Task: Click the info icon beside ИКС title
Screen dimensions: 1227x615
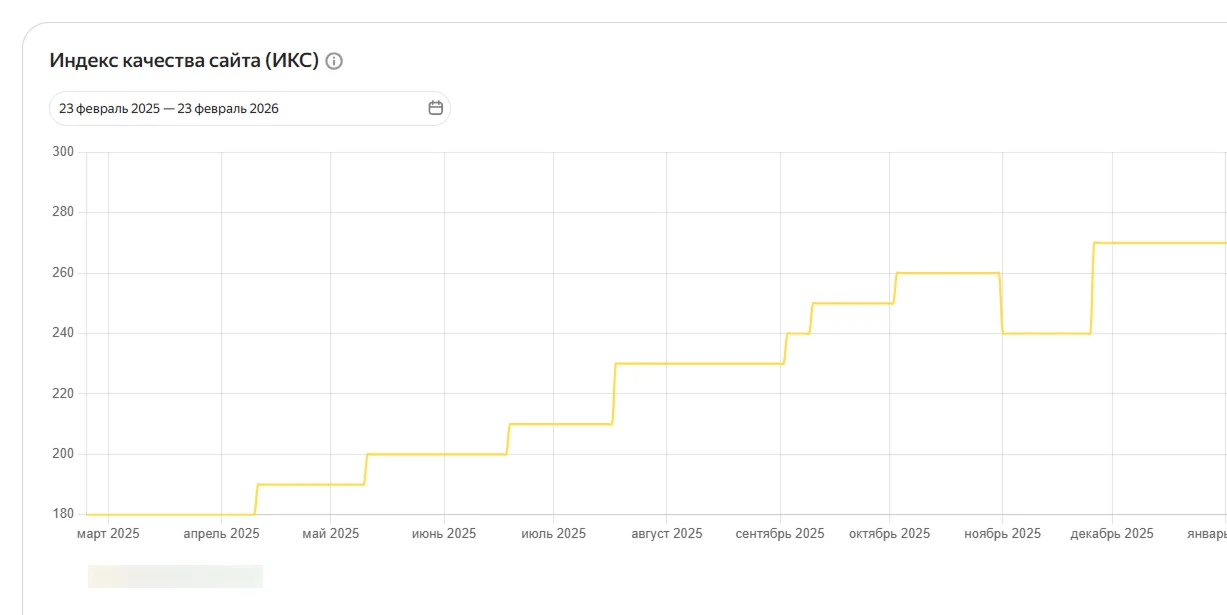Action: (x=334, y=61)
